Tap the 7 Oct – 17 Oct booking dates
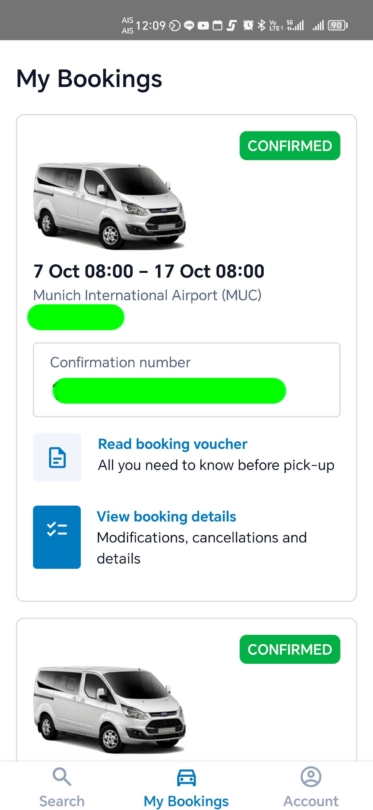Viewport: 373px width, 810px height. 149,271
